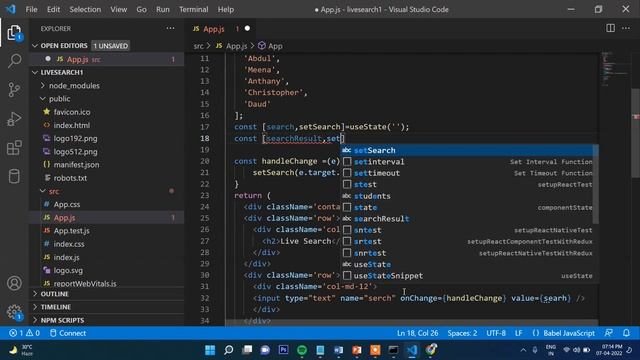Select settimeout snippet suggestion
The width and height of the screenshot is (640, 360).
click(x=469, y=173)
